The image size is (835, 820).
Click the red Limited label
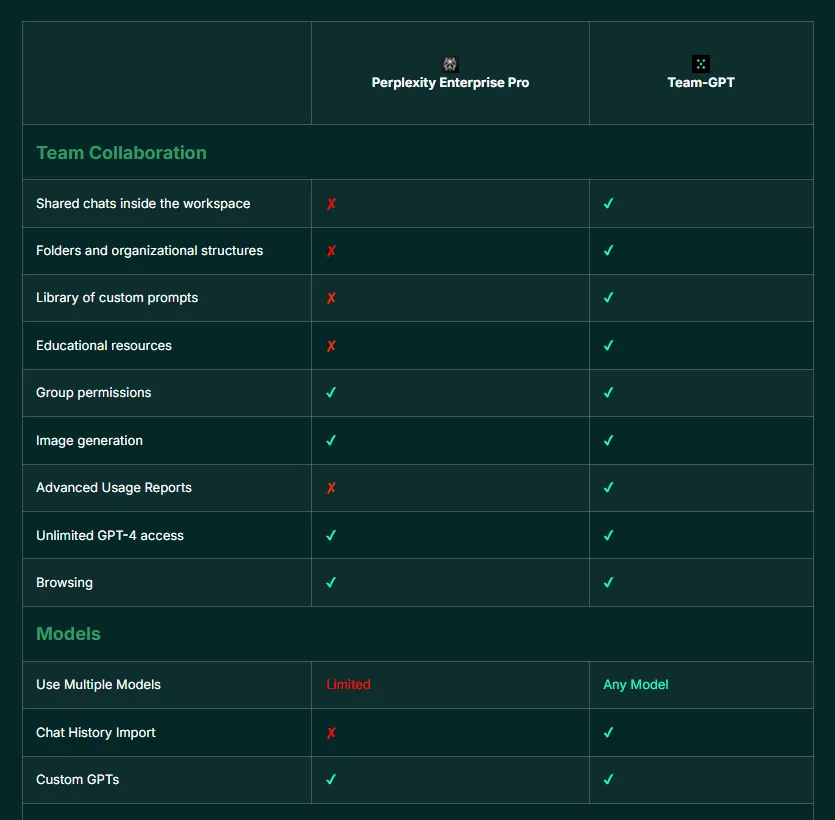click(348, 684)
